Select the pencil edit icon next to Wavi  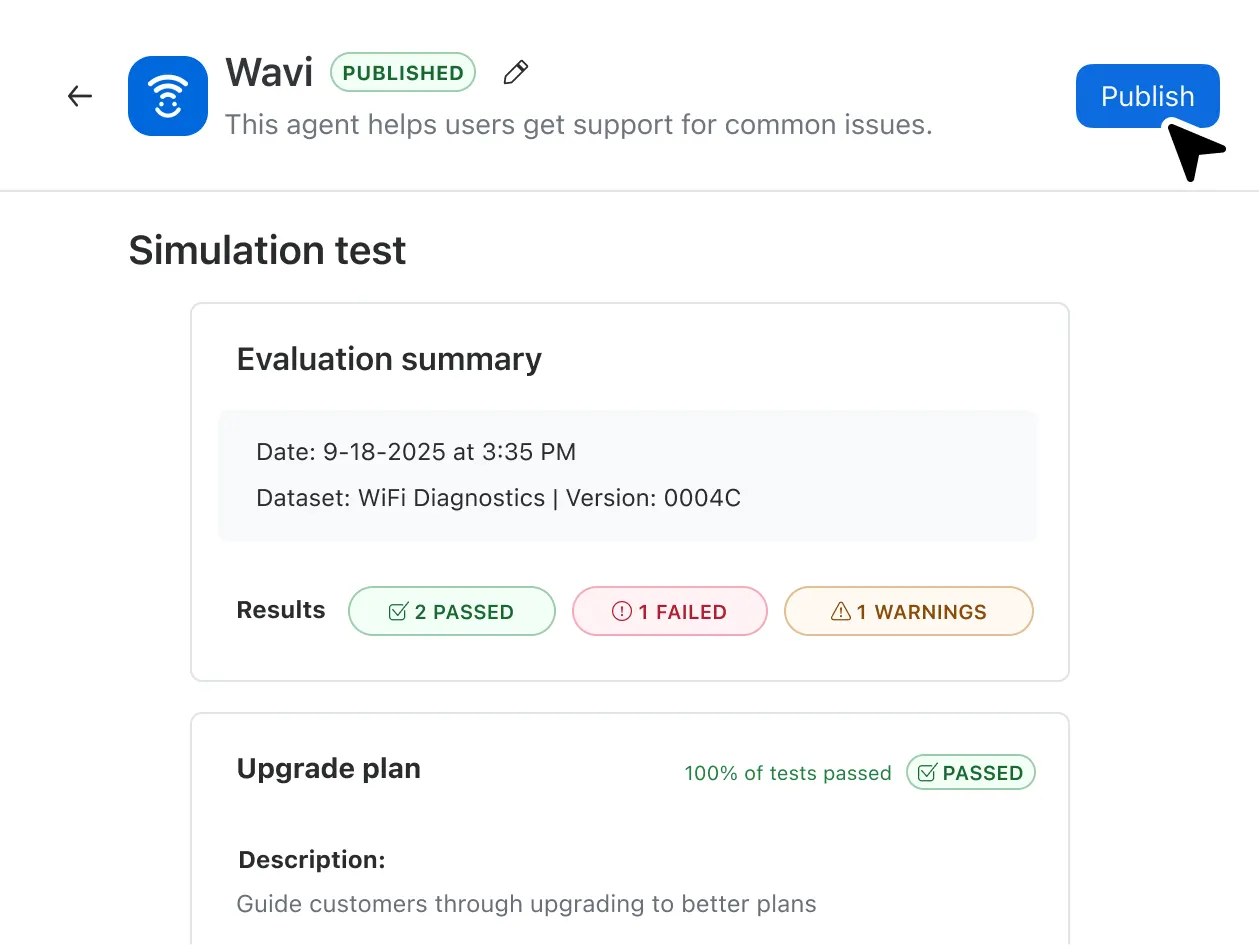point(515,72)
